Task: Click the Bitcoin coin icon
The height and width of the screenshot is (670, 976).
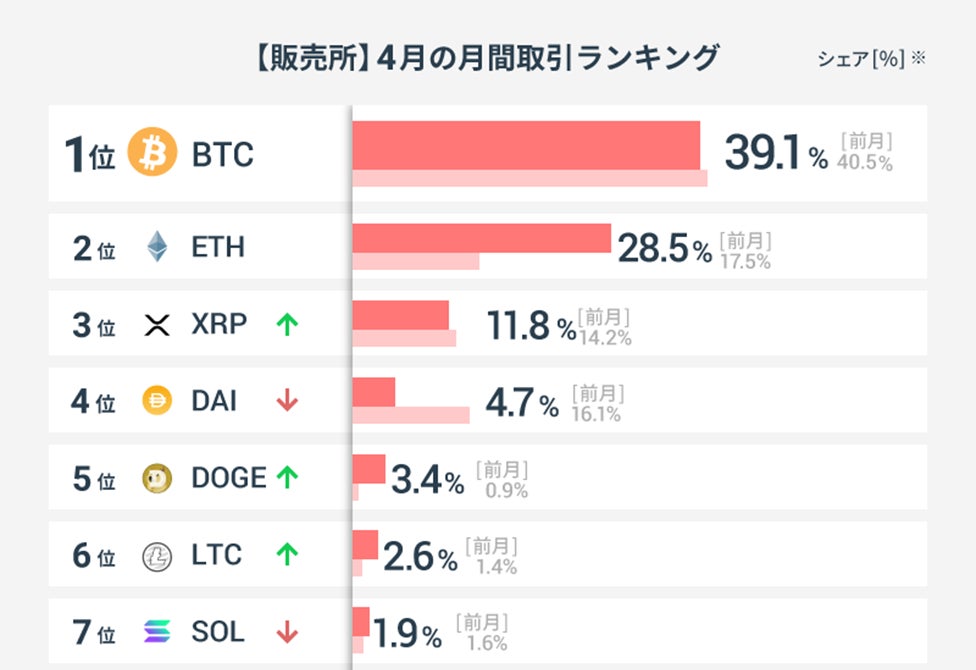Action: [153, 153]
